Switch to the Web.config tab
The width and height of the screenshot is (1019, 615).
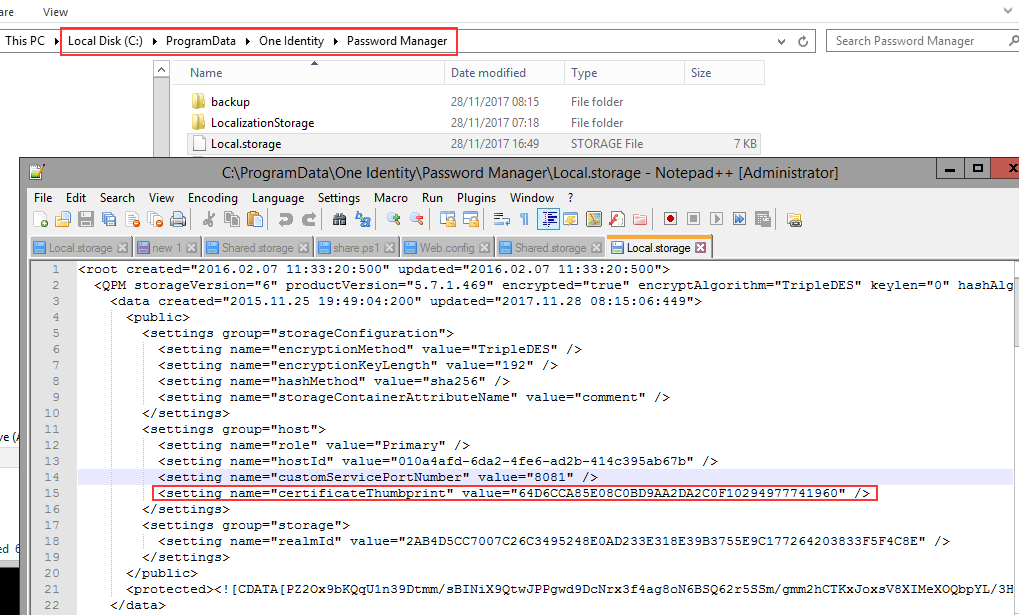[447, 248]
